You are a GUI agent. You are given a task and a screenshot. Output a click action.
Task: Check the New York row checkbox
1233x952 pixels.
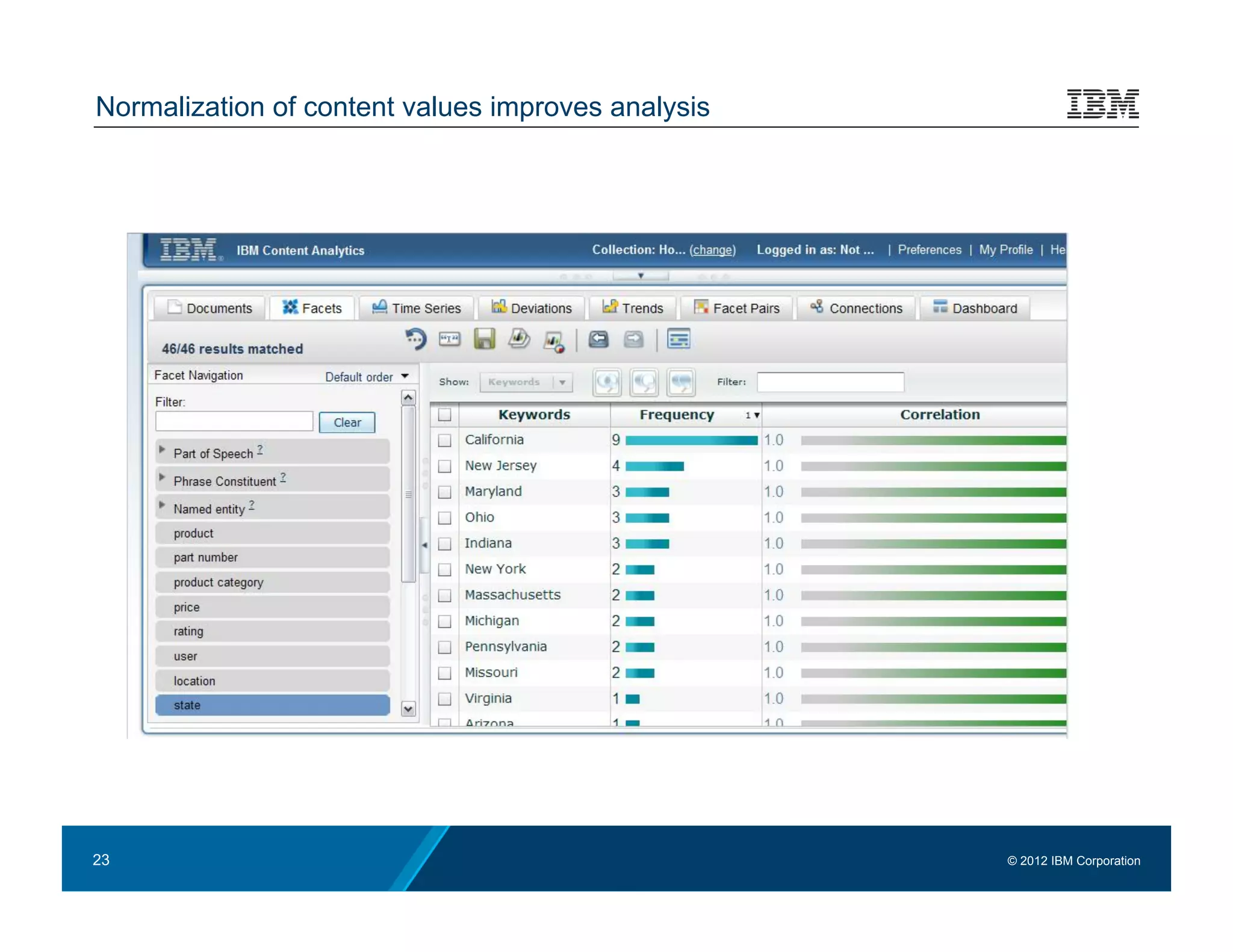(445, 570)
